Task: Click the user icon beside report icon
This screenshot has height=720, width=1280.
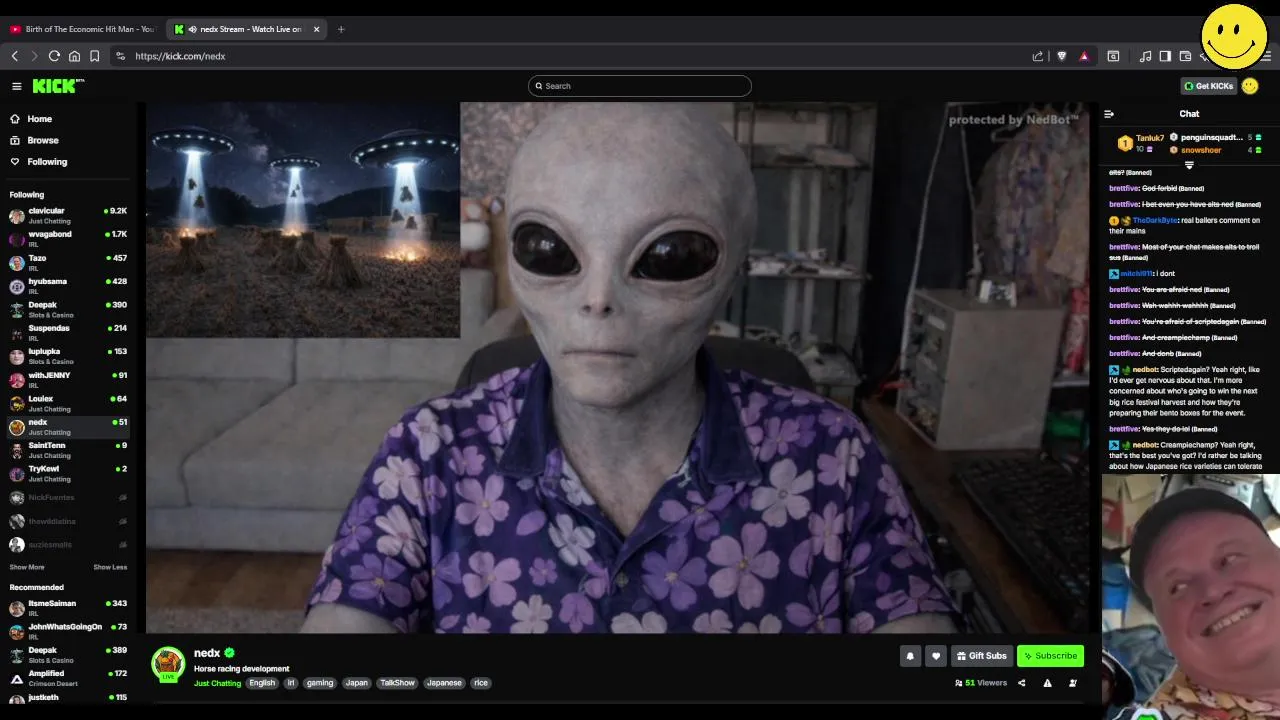Action: (1073, 683)
